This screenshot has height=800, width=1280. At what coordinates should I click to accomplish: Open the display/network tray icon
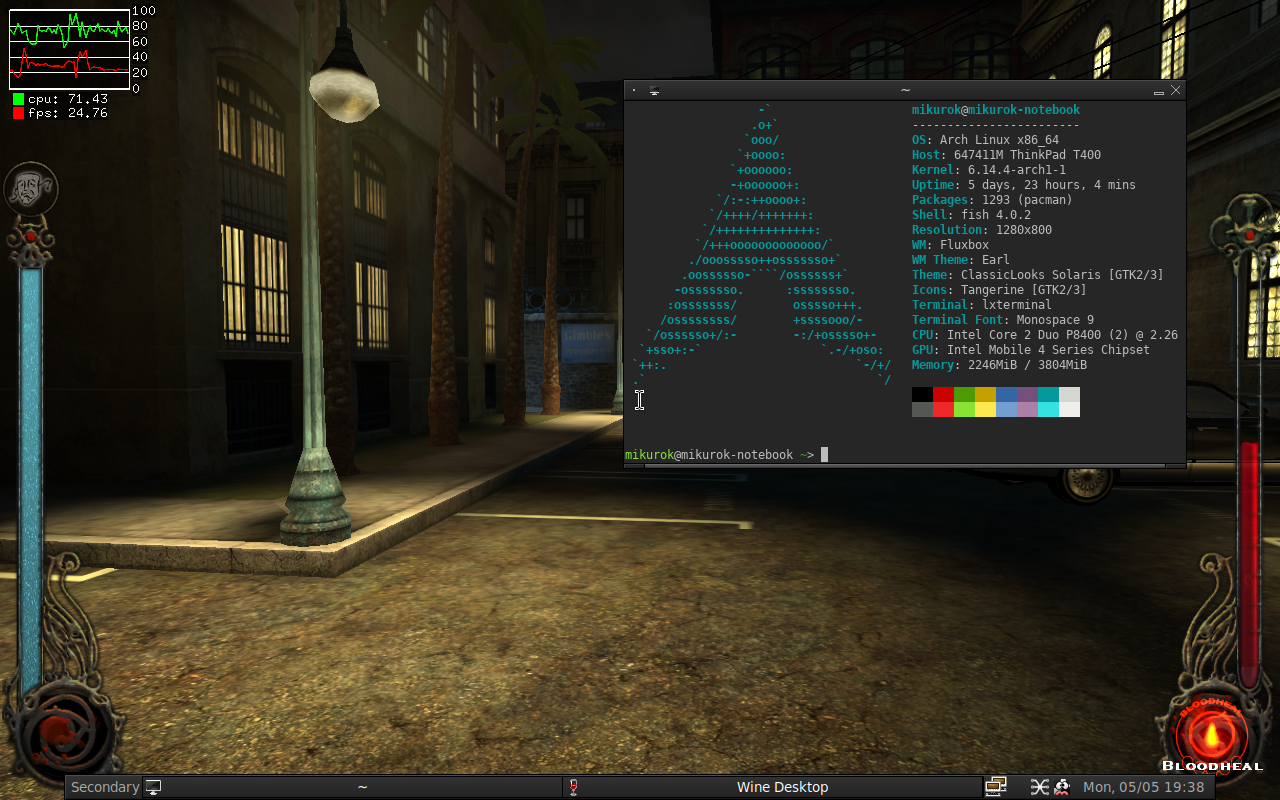[x=995, y=787]
